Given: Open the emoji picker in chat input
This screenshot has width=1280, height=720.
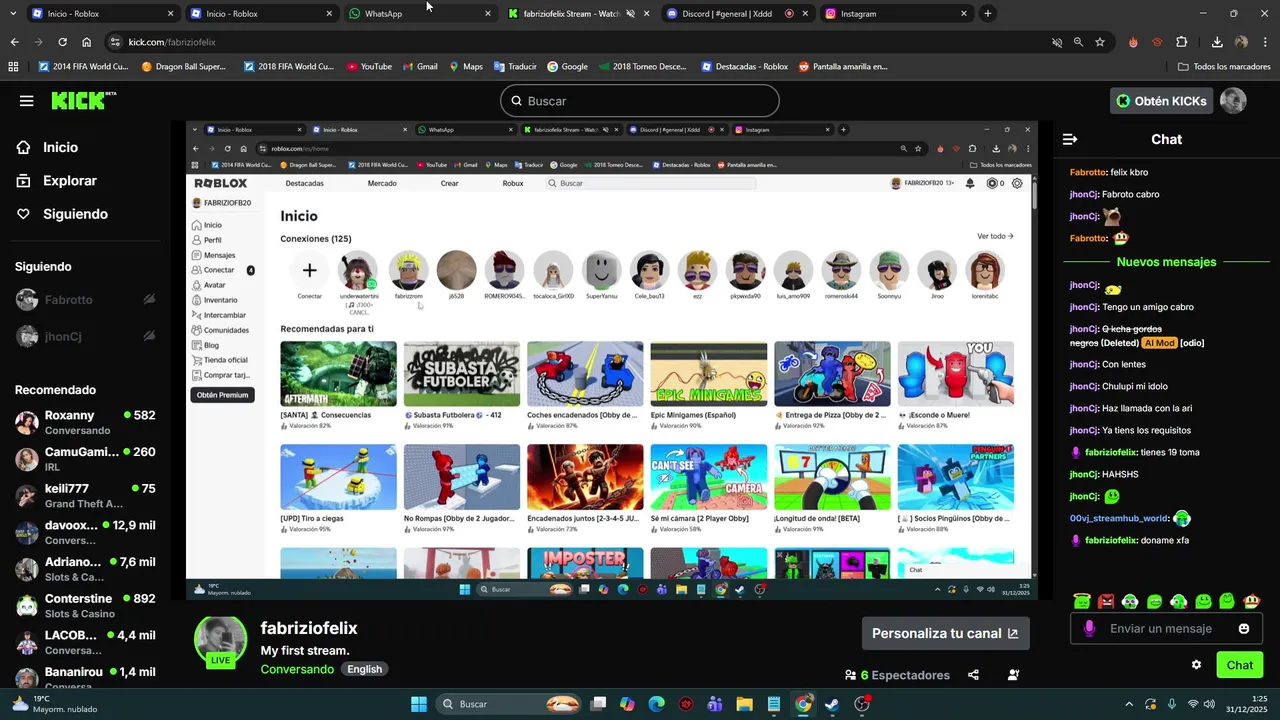Looking at the screenshot, I should click(x=1244, y=628).
